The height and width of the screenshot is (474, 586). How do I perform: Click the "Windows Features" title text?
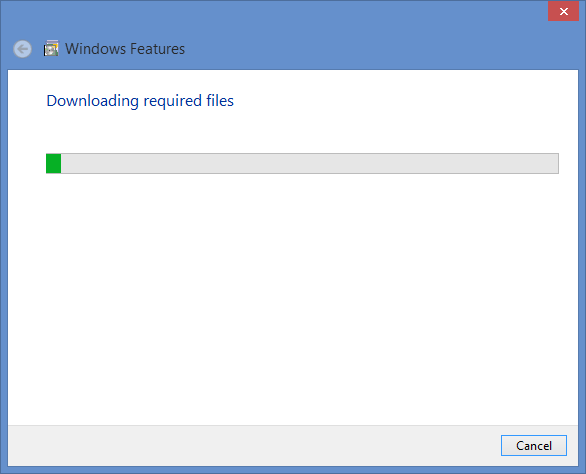[125, 49]
